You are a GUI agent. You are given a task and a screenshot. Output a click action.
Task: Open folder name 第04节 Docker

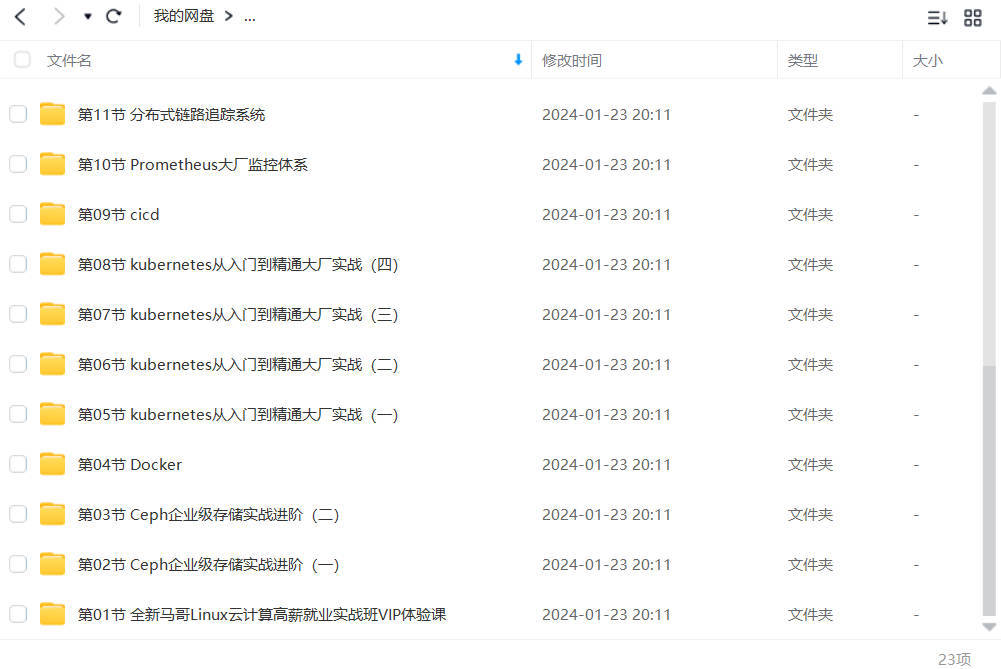(x=130, y=465)
